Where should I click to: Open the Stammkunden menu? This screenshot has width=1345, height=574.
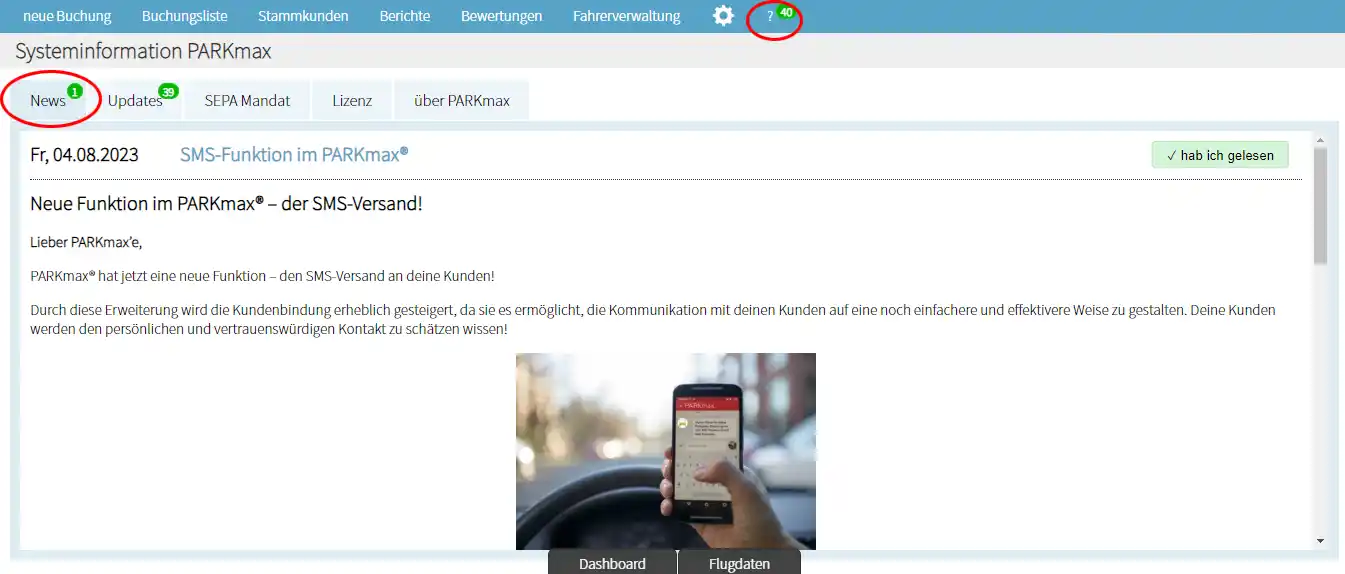pyautogui.click(x=303, y=16)
